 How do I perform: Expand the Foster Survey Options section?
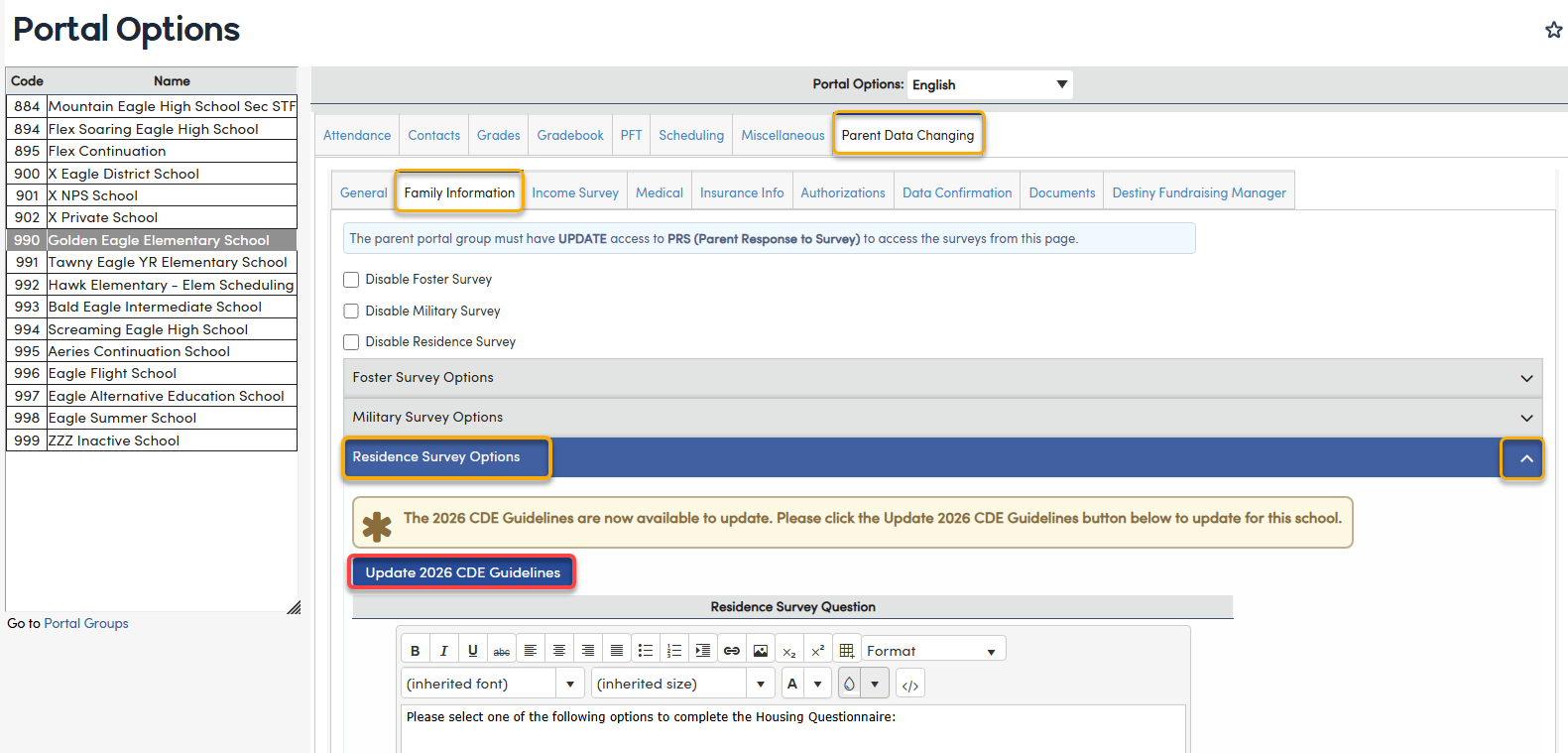point(943,378)
